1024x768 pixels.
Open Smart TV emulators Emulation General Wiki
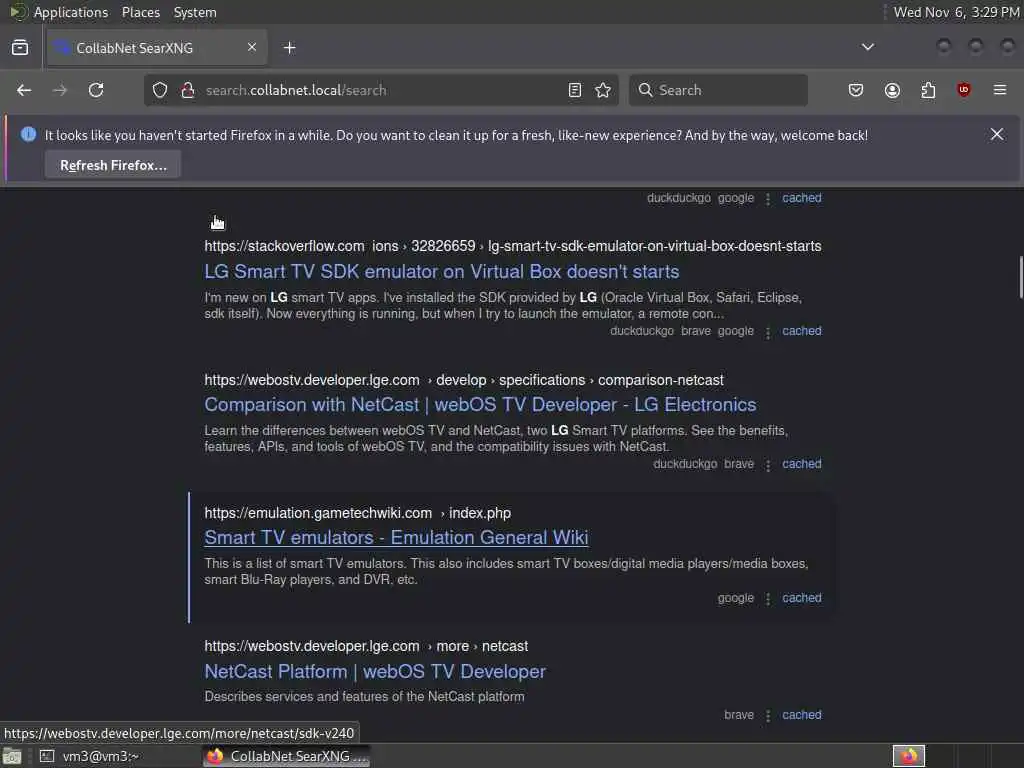click(x=396, y=537)
